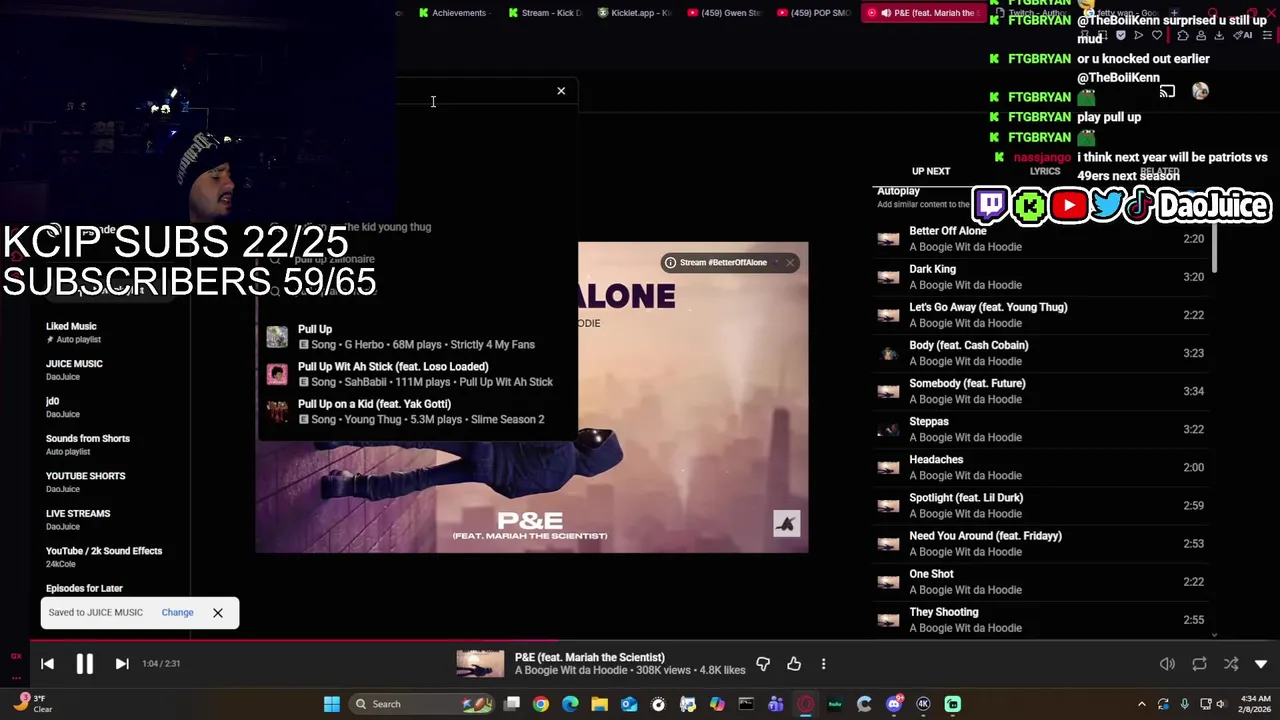The height and width of the screenshot is (720, 1280).
Task: Like the song with thumbs up
Action: 794,664
